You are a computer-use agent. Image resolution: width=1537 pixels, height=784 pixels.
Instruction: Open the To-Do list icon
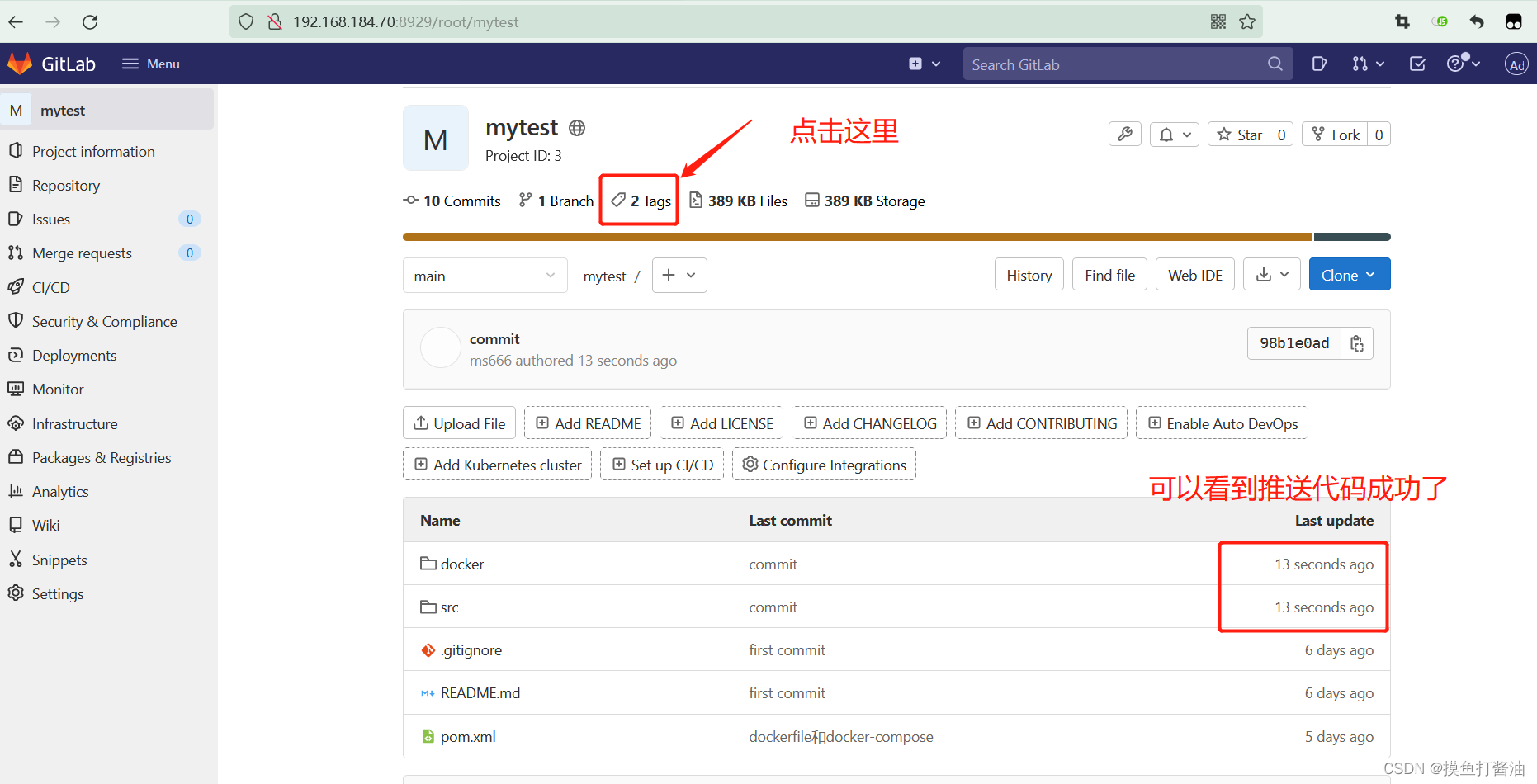point(1417,64)
